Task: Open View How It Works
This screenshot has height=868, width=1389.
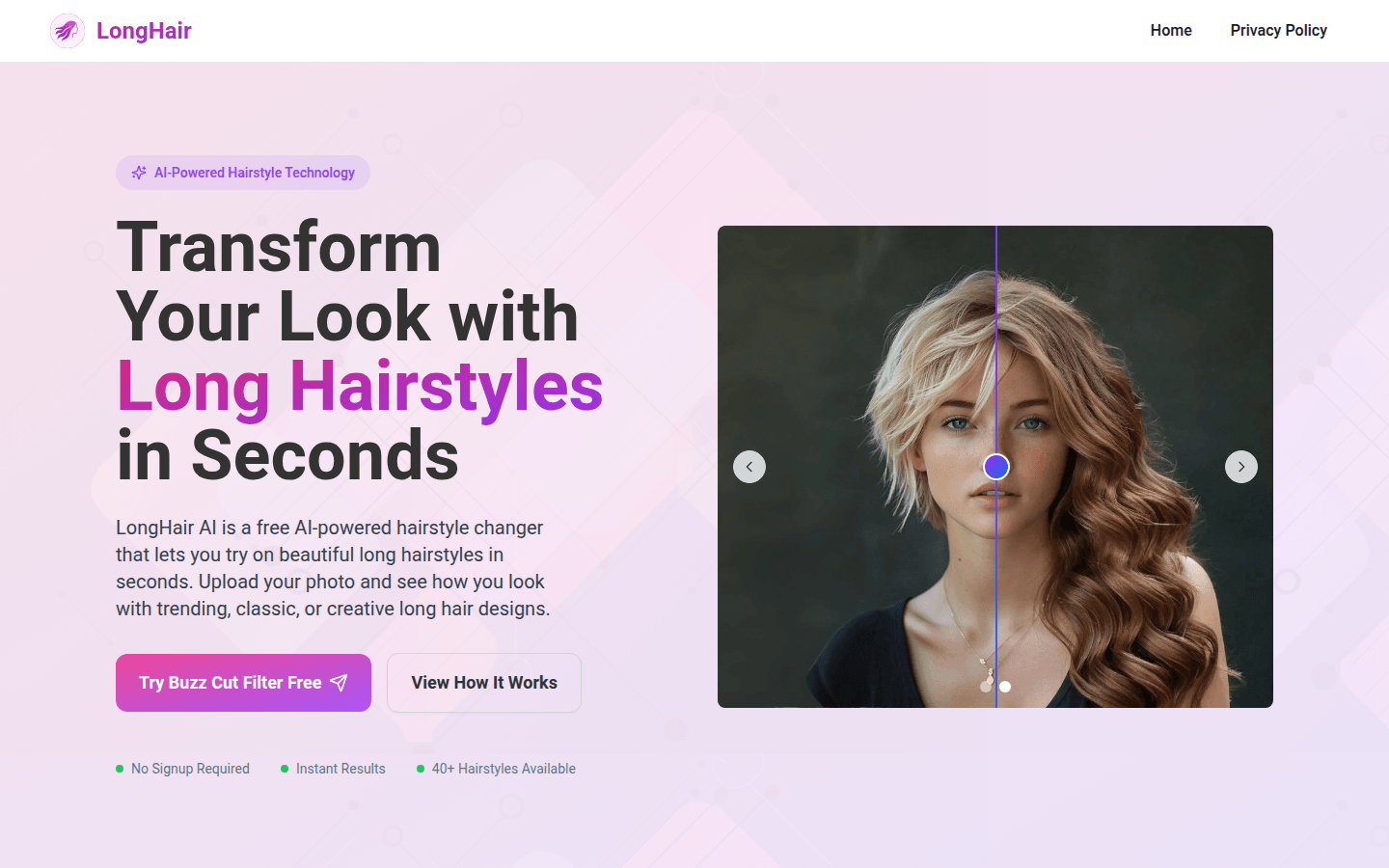Action: [x=484, y=683]
